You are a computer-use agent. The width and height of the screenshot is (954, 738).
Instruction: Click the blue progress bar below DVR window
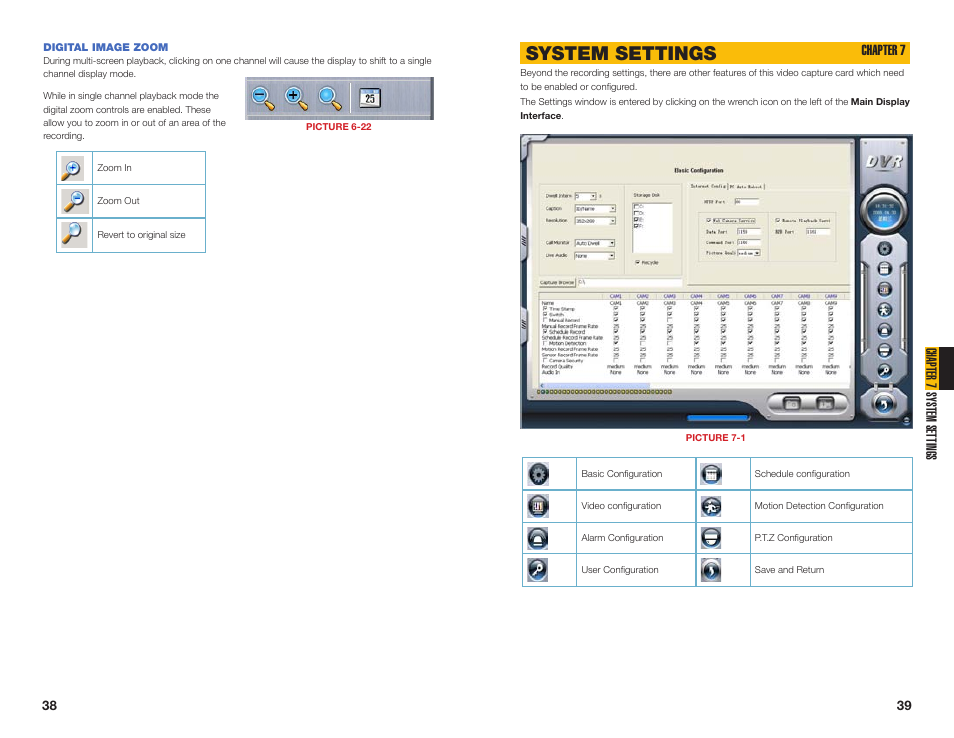pyautogui.click(x=718, y=418)
